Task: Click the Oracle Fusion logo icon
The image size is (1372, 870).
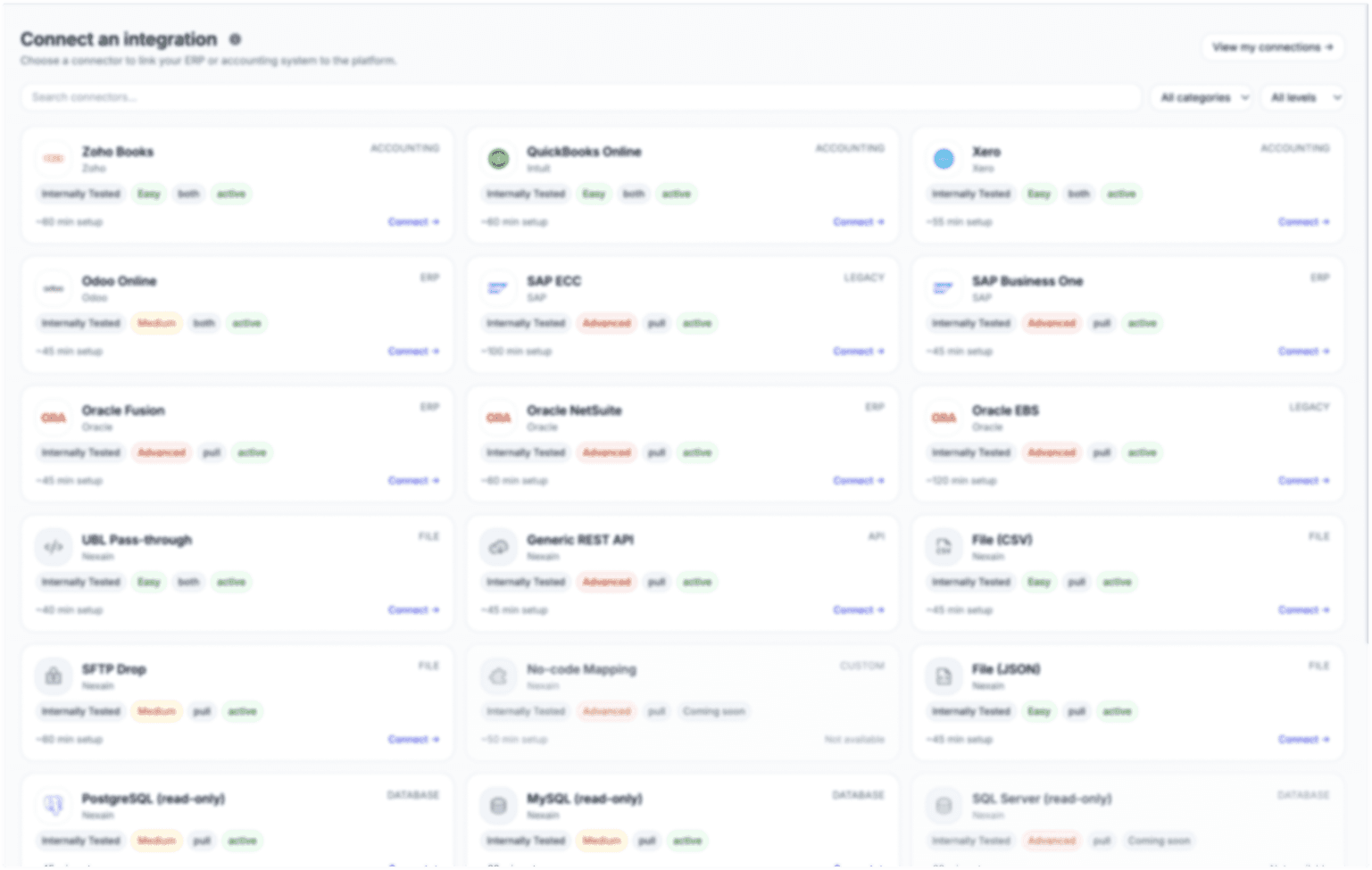Action: (x=54, y=418)
